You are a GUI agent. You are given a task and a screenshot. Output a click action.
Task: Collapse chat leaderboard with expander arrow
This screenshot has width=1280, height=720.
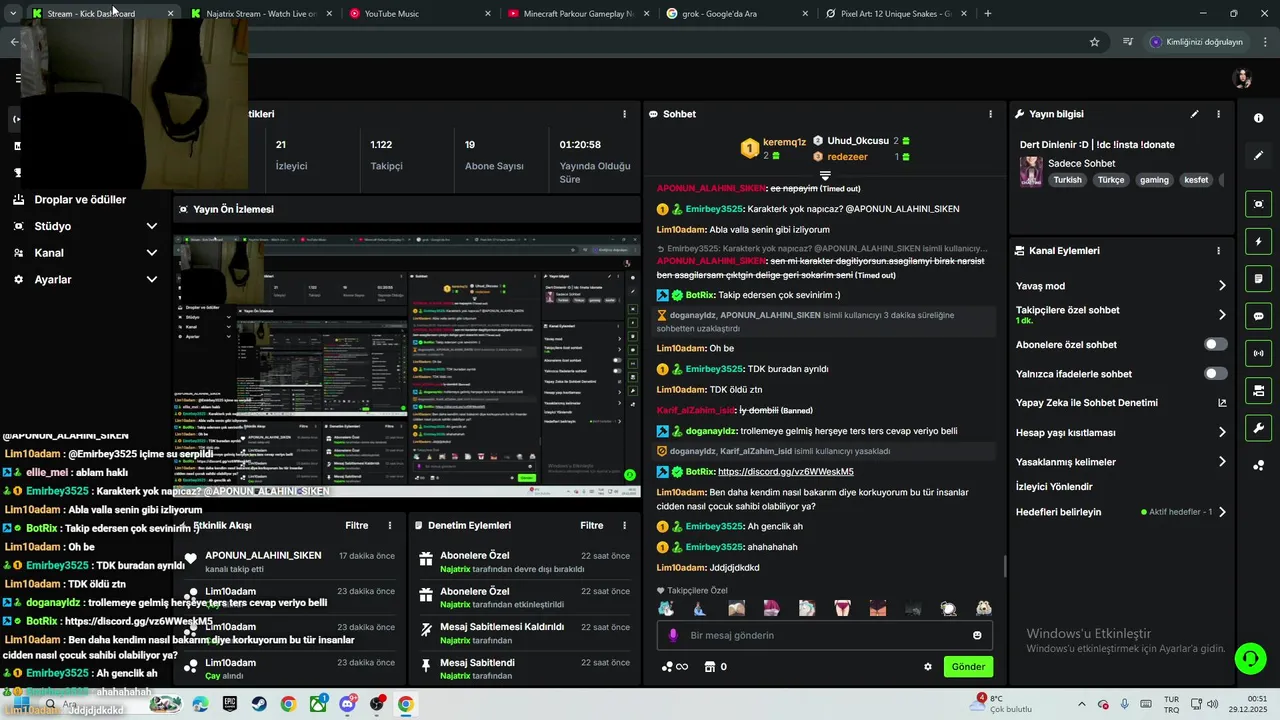coord(825,175)
